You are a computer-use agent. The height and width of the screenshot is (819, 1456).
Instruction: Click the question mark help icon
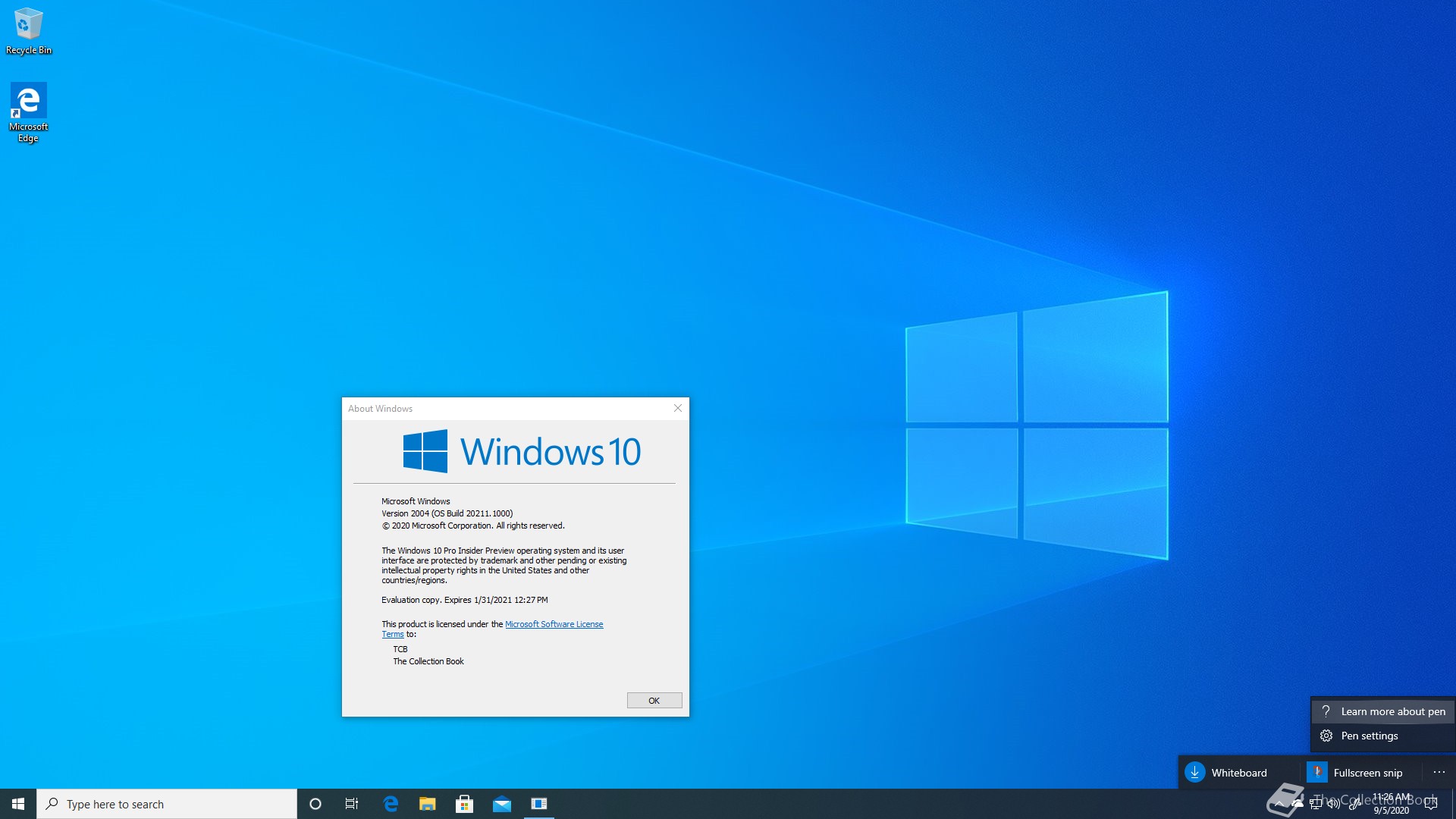click(1326, 711)
